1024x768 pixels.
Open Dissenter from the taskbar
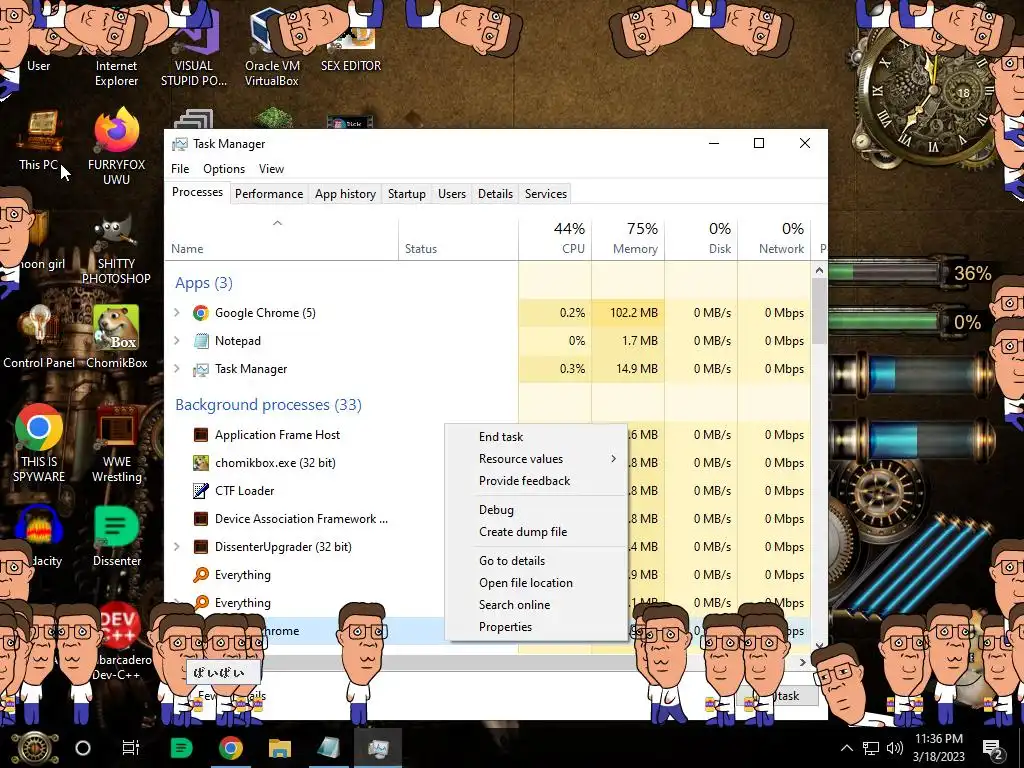tap(181, 748)
